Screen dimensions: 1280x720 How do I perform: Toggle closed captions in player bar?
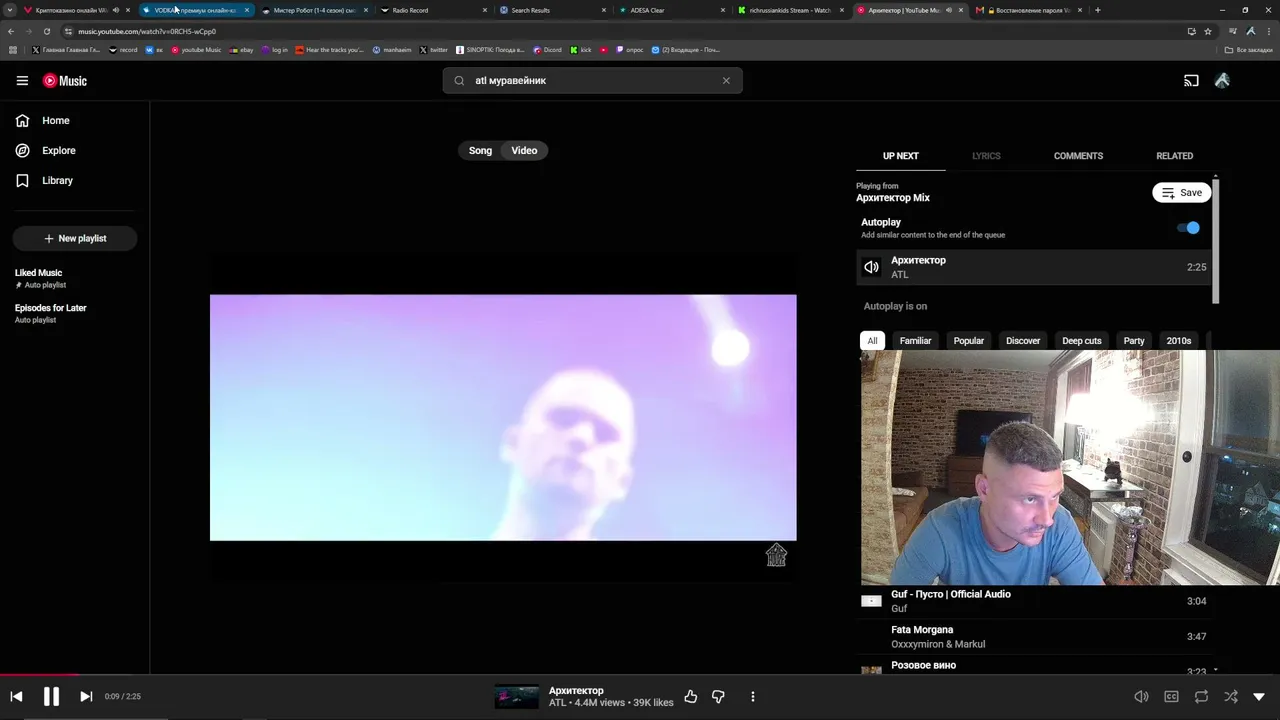[x=1171, y=697]
